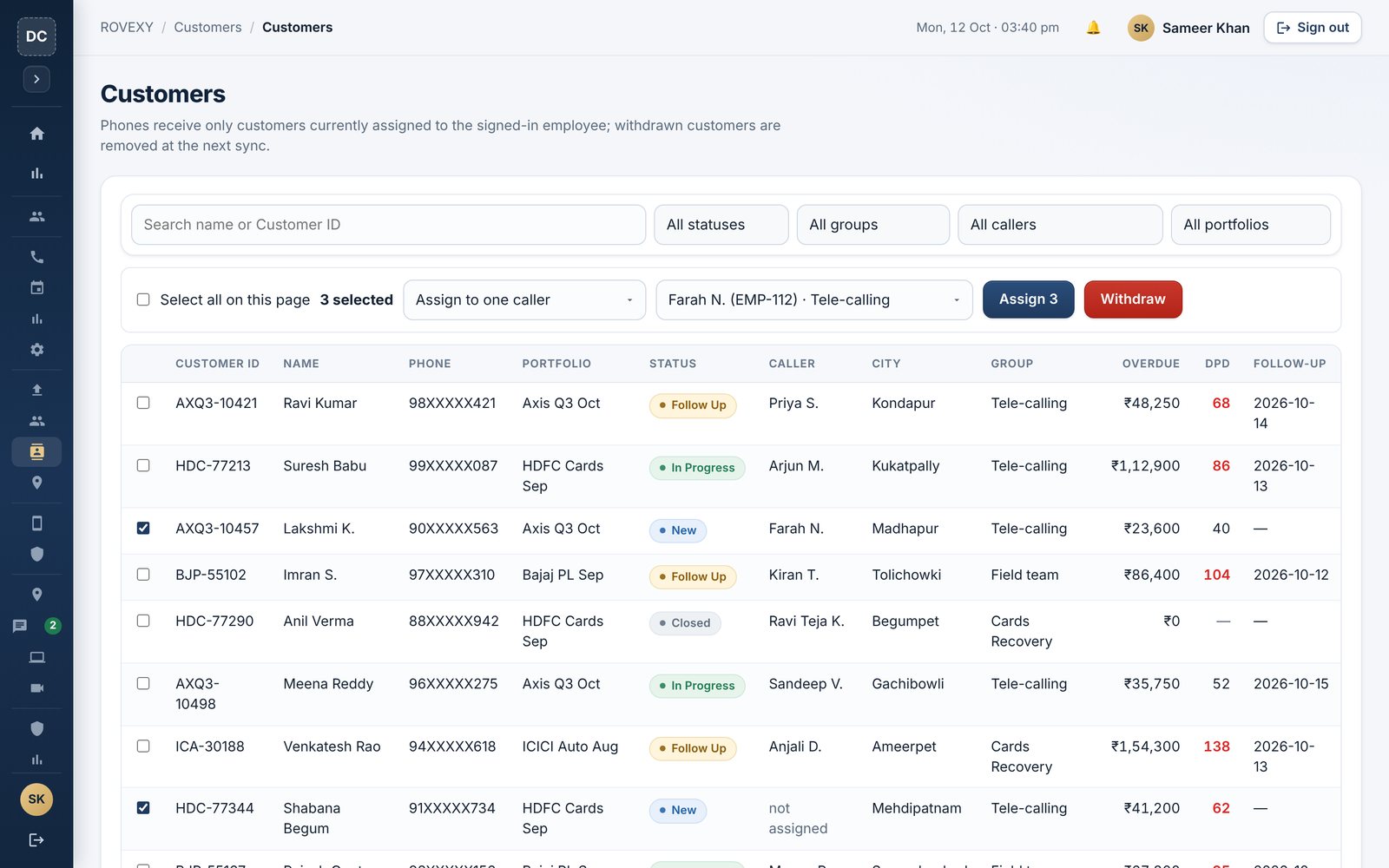Open the calendar icon in sidebar
Image resolution: width=1389 pixels, height=868 pixels.
point(36,287)
